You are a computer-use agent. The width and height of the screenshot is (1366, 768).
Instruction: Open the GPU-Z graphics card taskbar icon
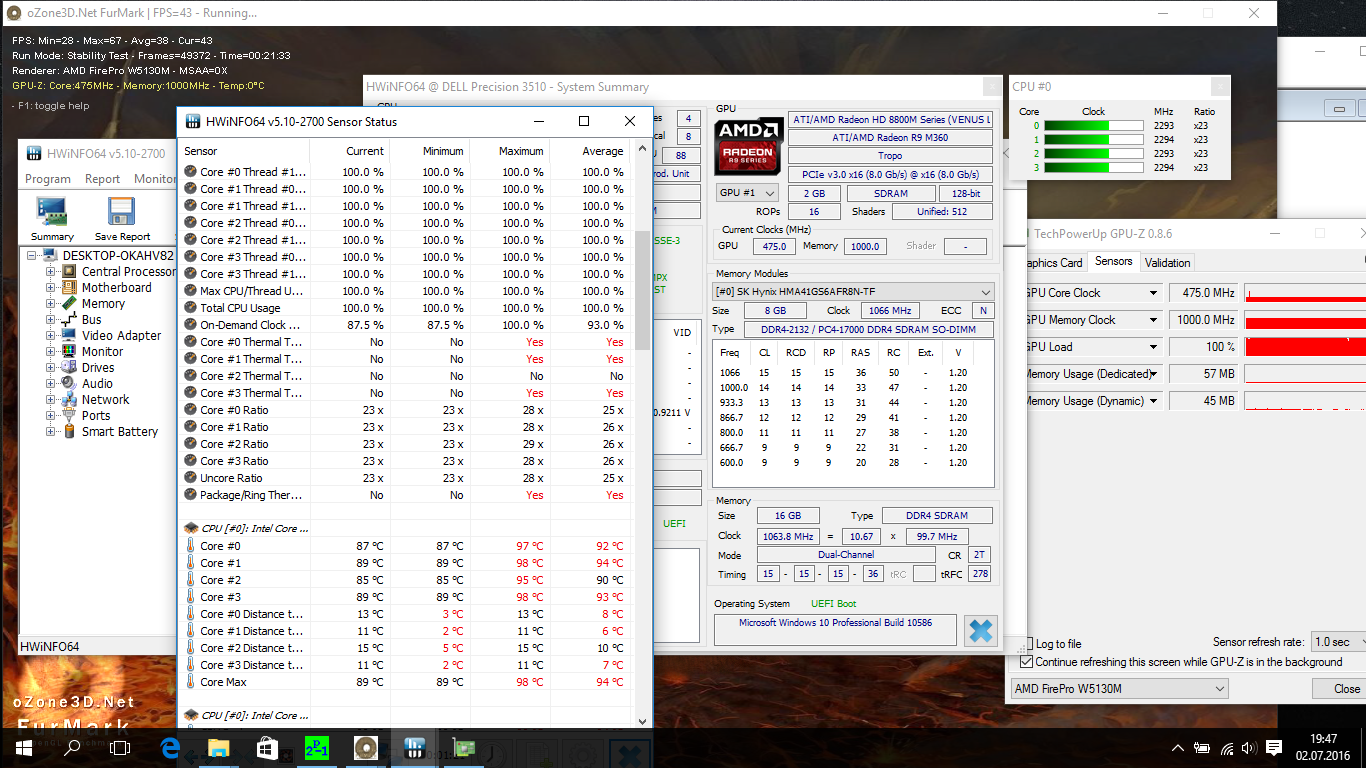pos(463,748)
